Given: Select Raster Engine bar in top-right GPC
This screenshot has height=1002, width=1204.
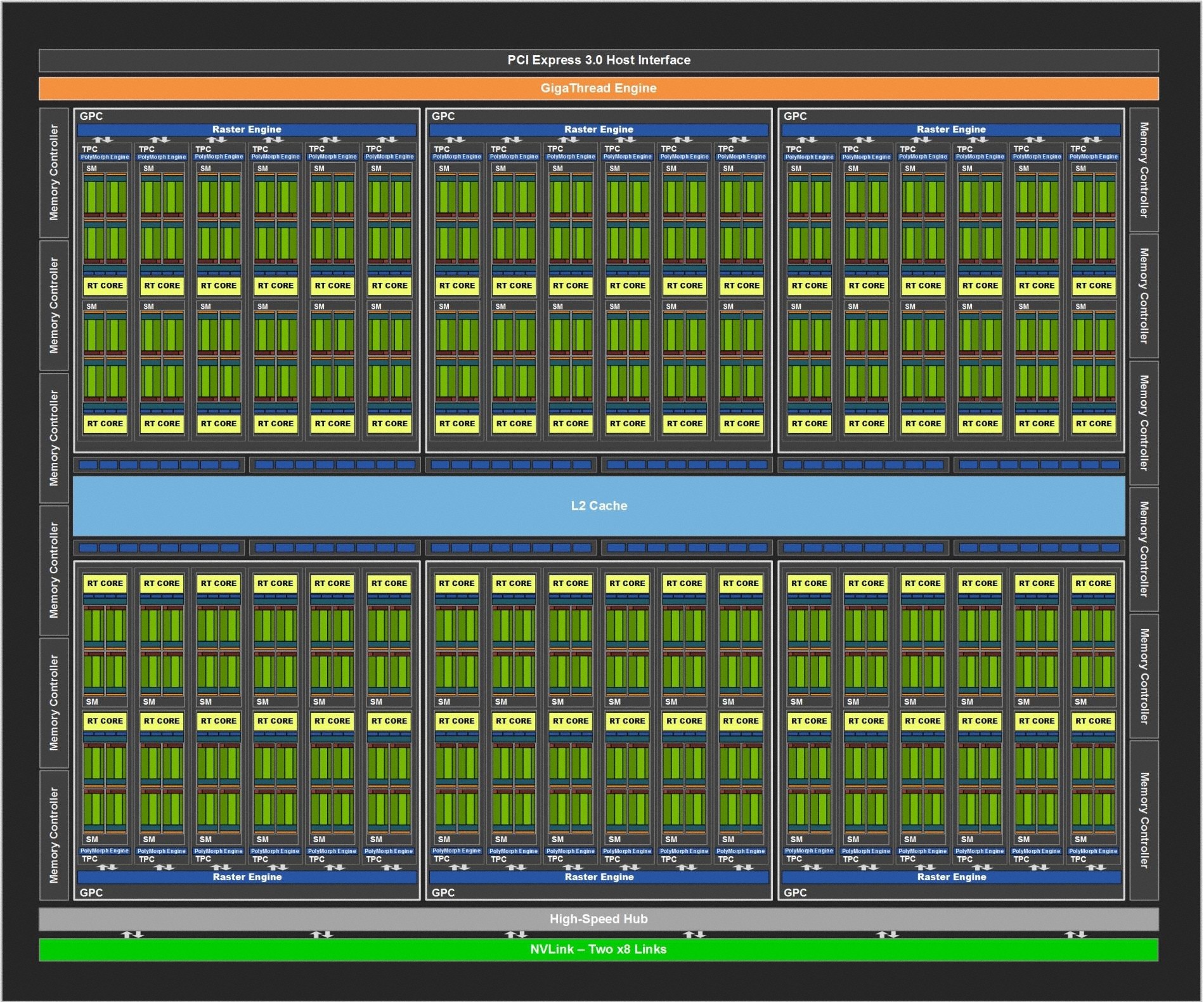Looking at the screenshot, I should [951, 129].
